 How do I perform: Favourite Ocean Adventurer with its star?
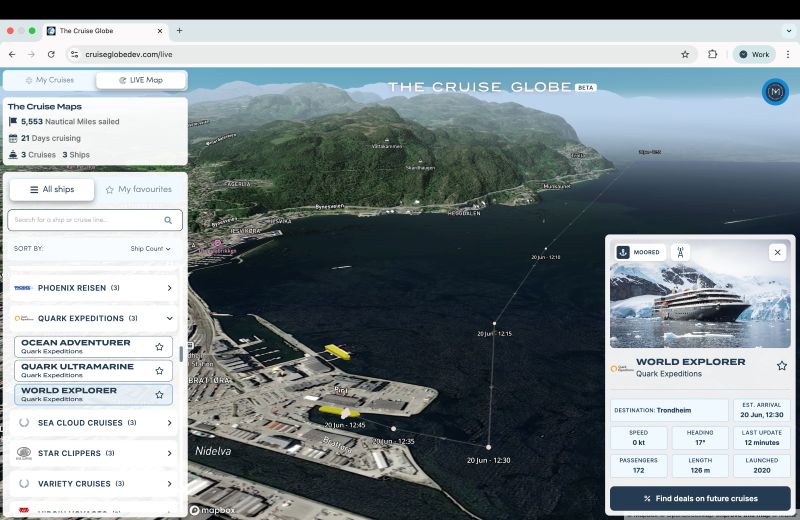click(159, 347)
